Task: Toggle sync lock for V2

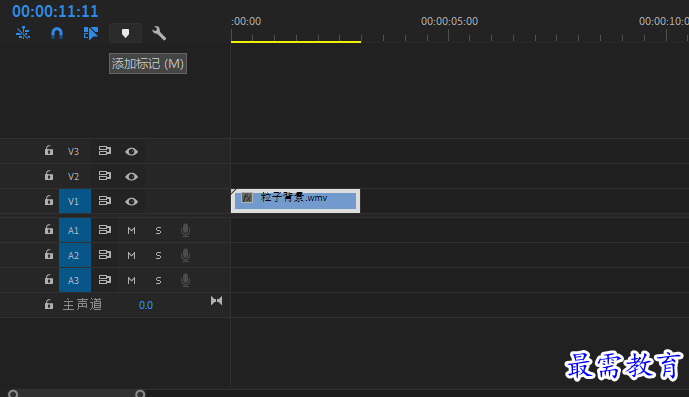Action: point(105,176)
